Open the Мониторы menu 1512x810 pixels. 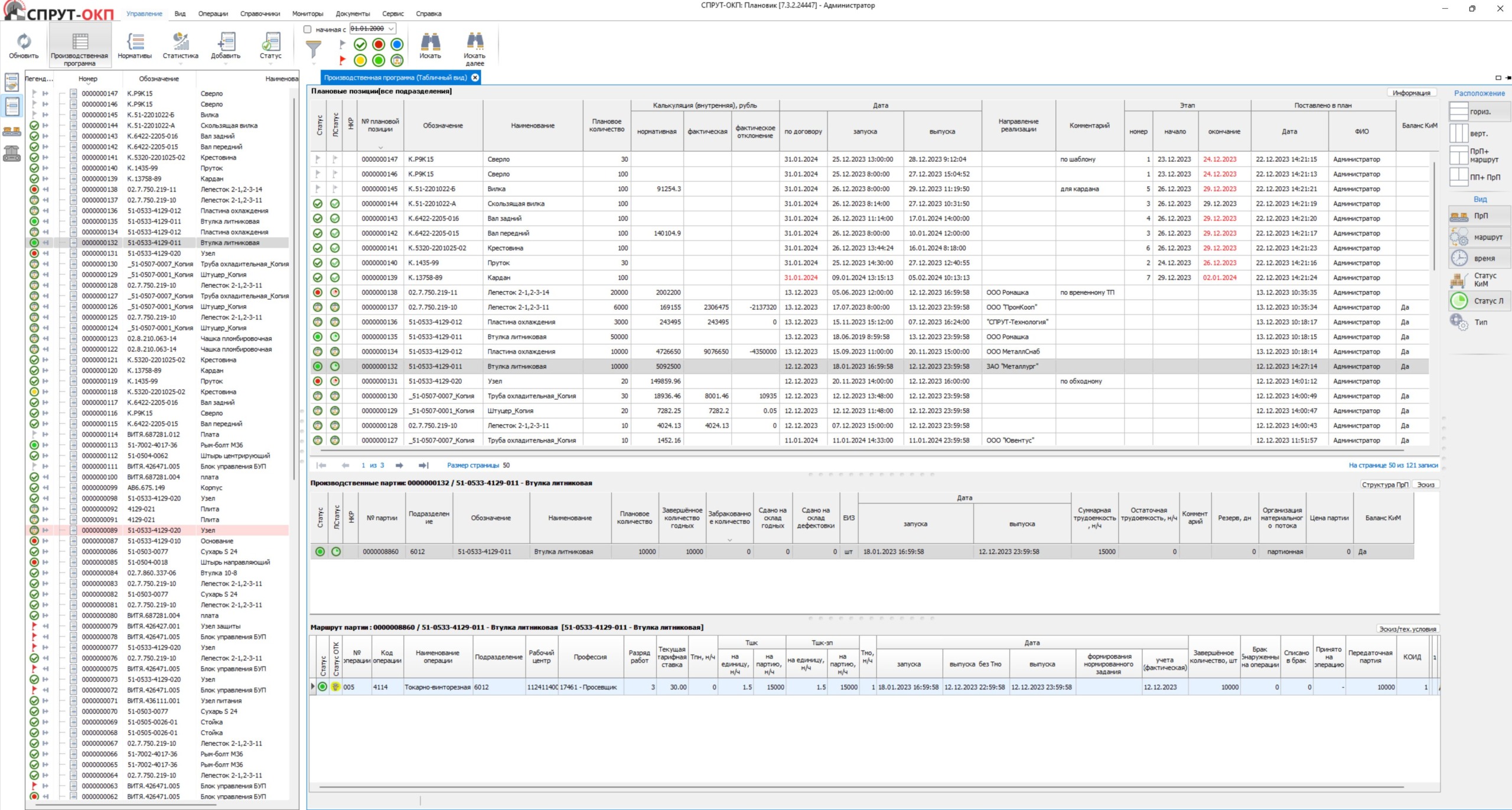[308, 14]
